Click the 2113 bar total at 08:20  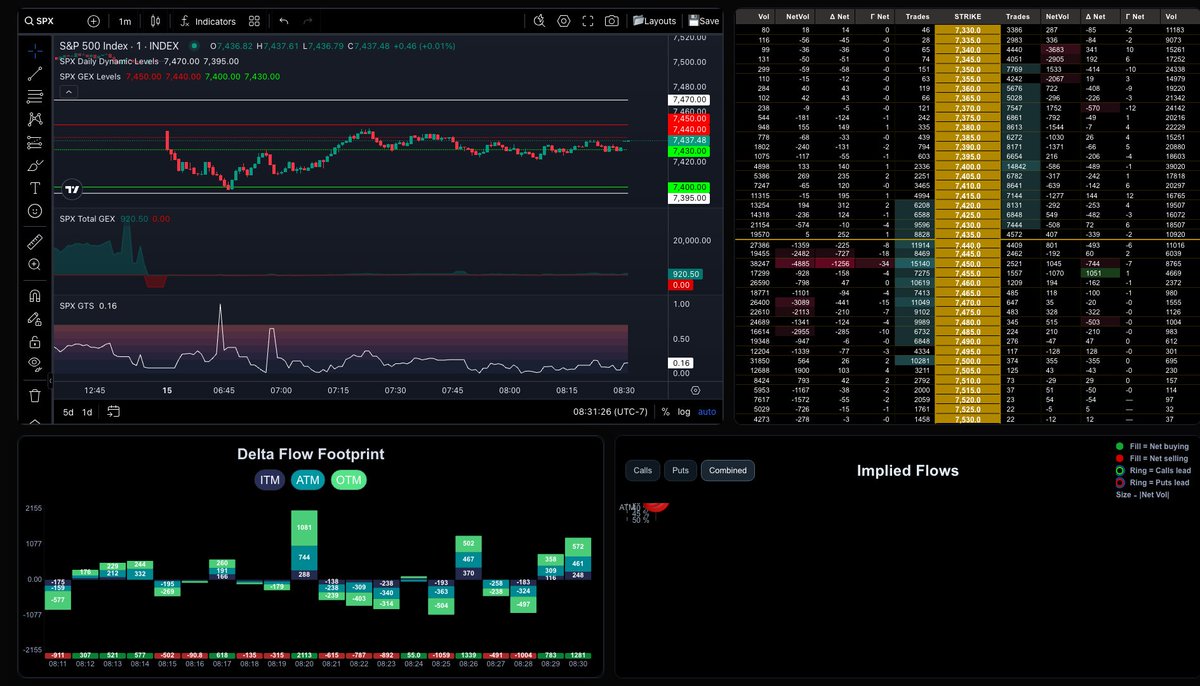tap(305, 655)
